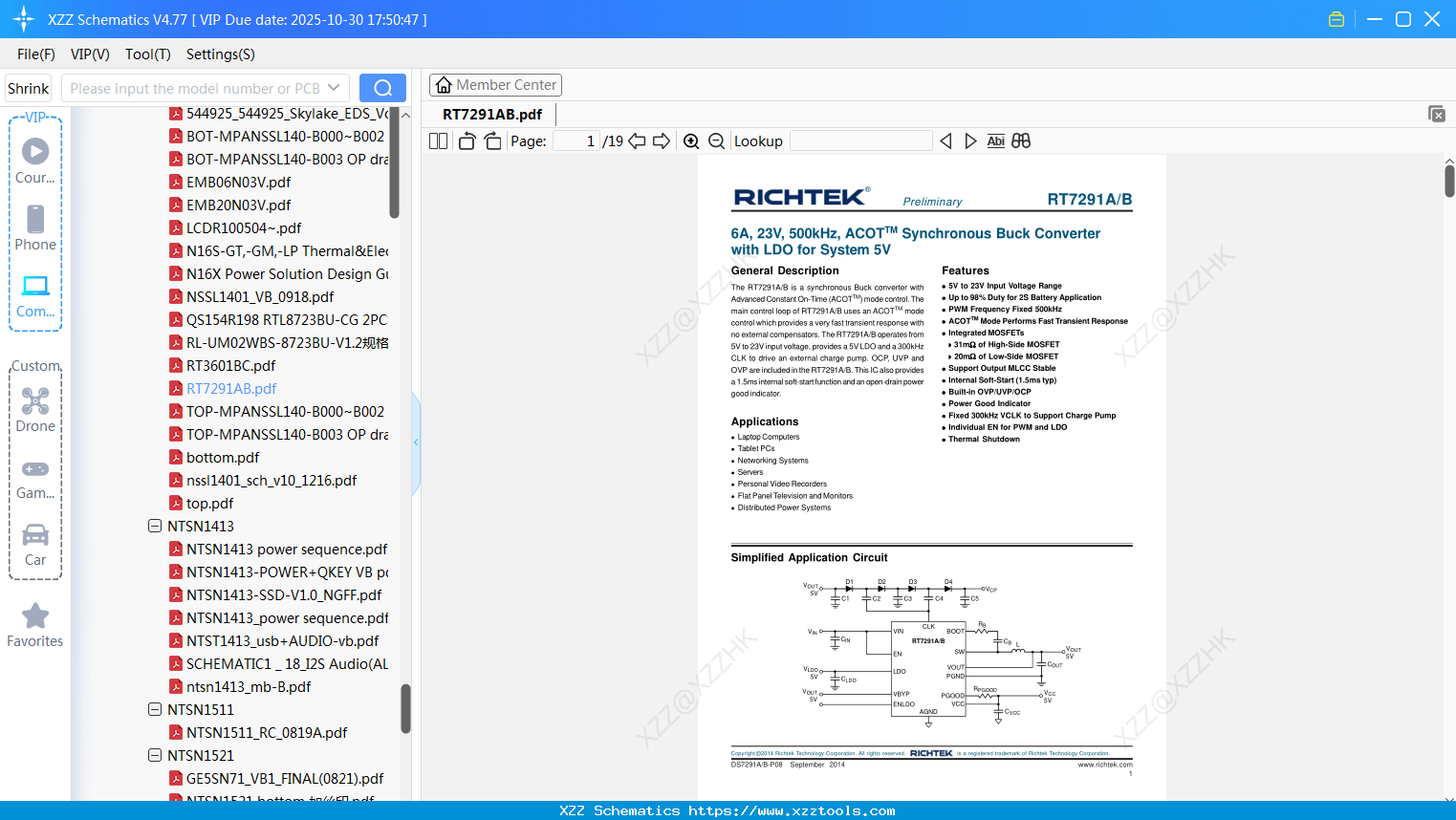Viewport: 1456px width, 820px height.
Task: Open the Favorites star
Action: point(35,626)
